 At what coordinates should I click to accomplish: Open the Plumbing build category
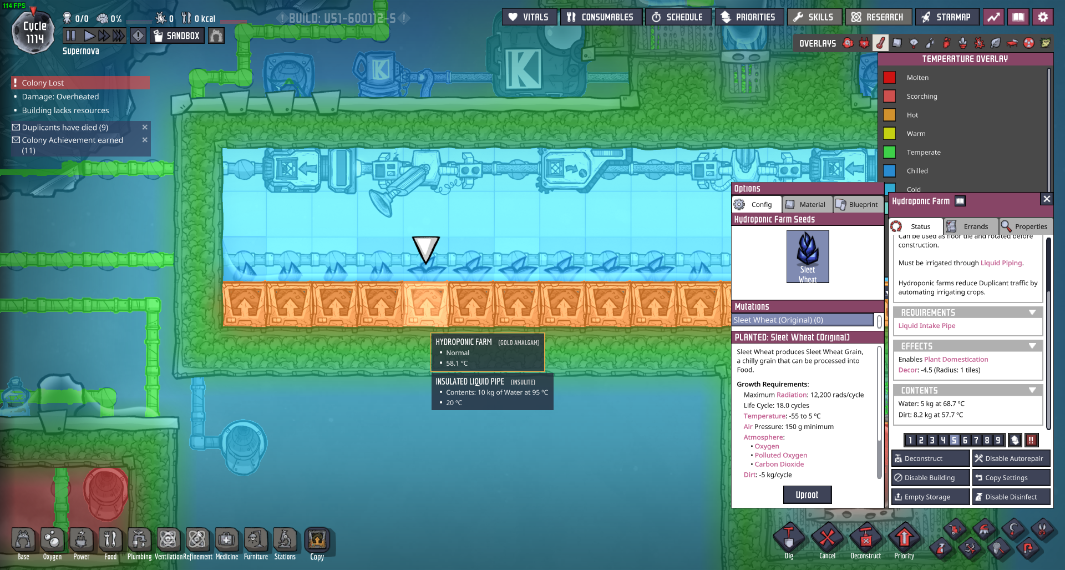tap(139, 540)
